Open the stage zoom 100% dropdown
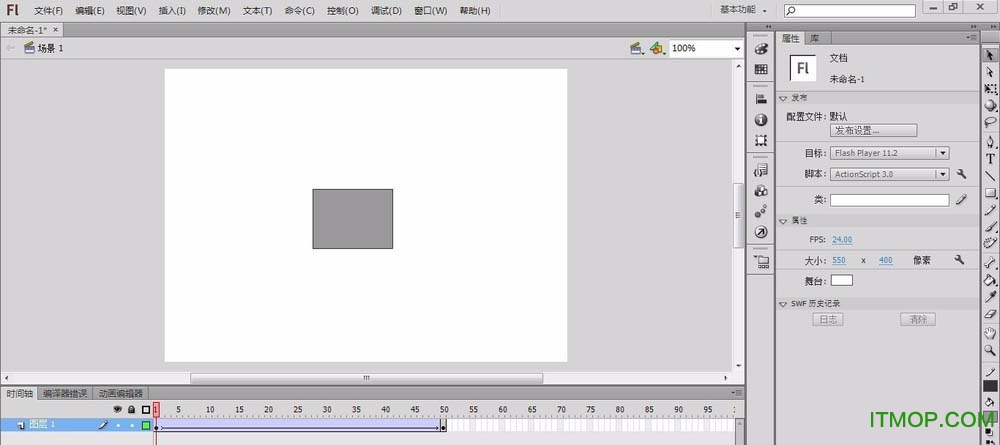Image resolution: width=1000 pixels, height=445 pixels. click(737, 48)
